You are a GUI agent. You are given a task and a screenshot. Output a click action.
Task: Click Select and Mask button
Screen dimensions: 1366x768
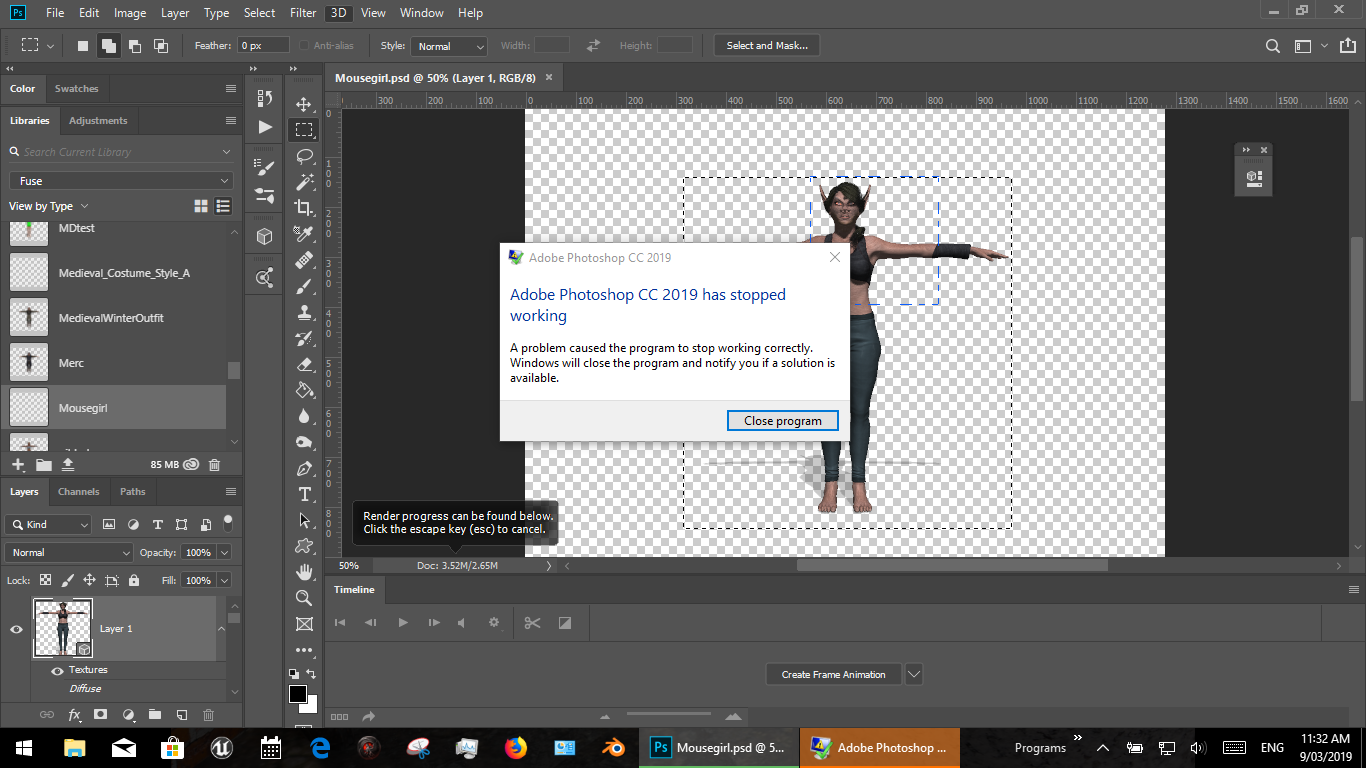pos(767,46)
